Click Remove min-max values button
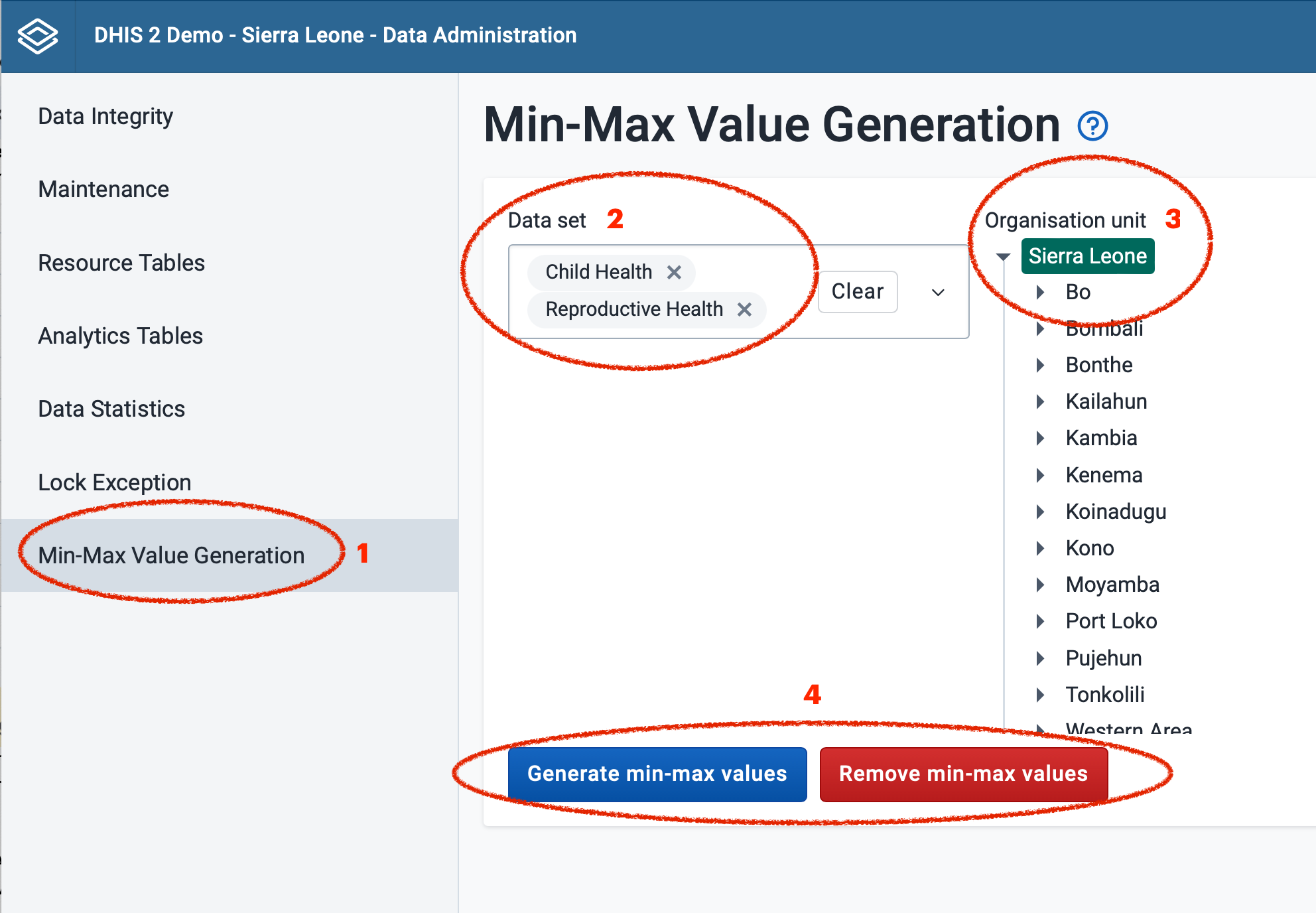This screenshot has width=1316, height=913. tap(964, 774)
